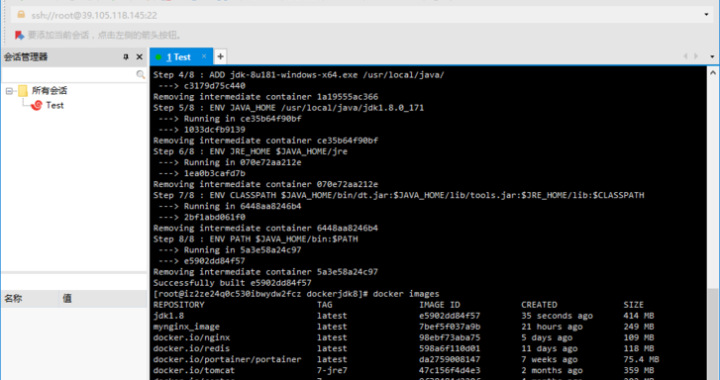Click the "docker images" command text
This screenshot has height=380, width=720.
click(x=406, y=294)
